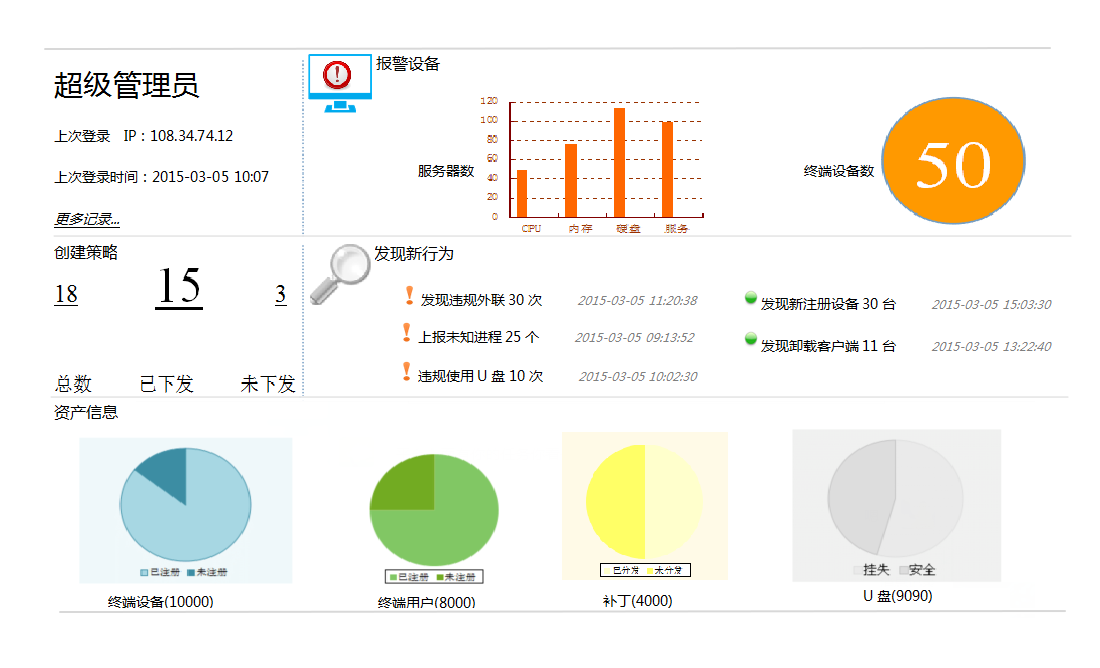Click green dot beside 发现新注册设备
Image resolution: width=1100 pixels, height=668 pixels.
(751, 298)
